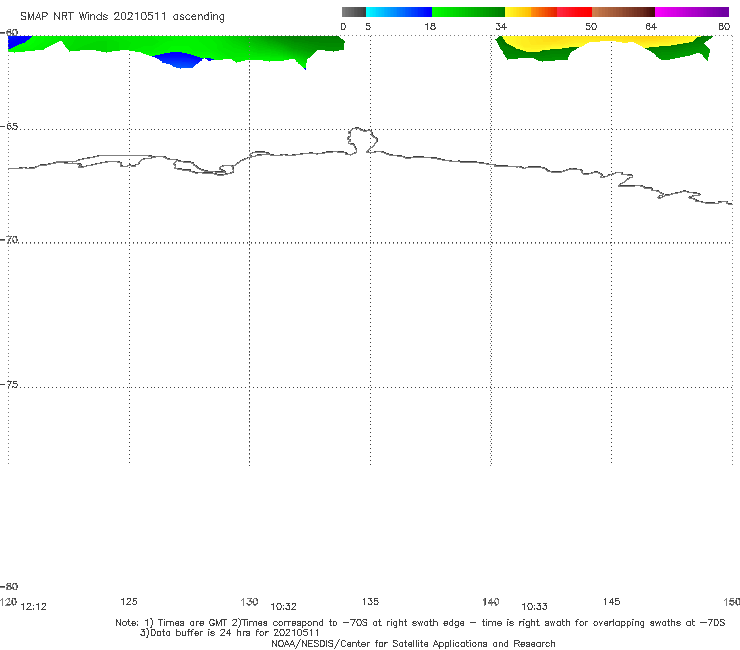The image size is (740, 650).
Task: Click the colorbar label '34'
Action: click(501, 27)
